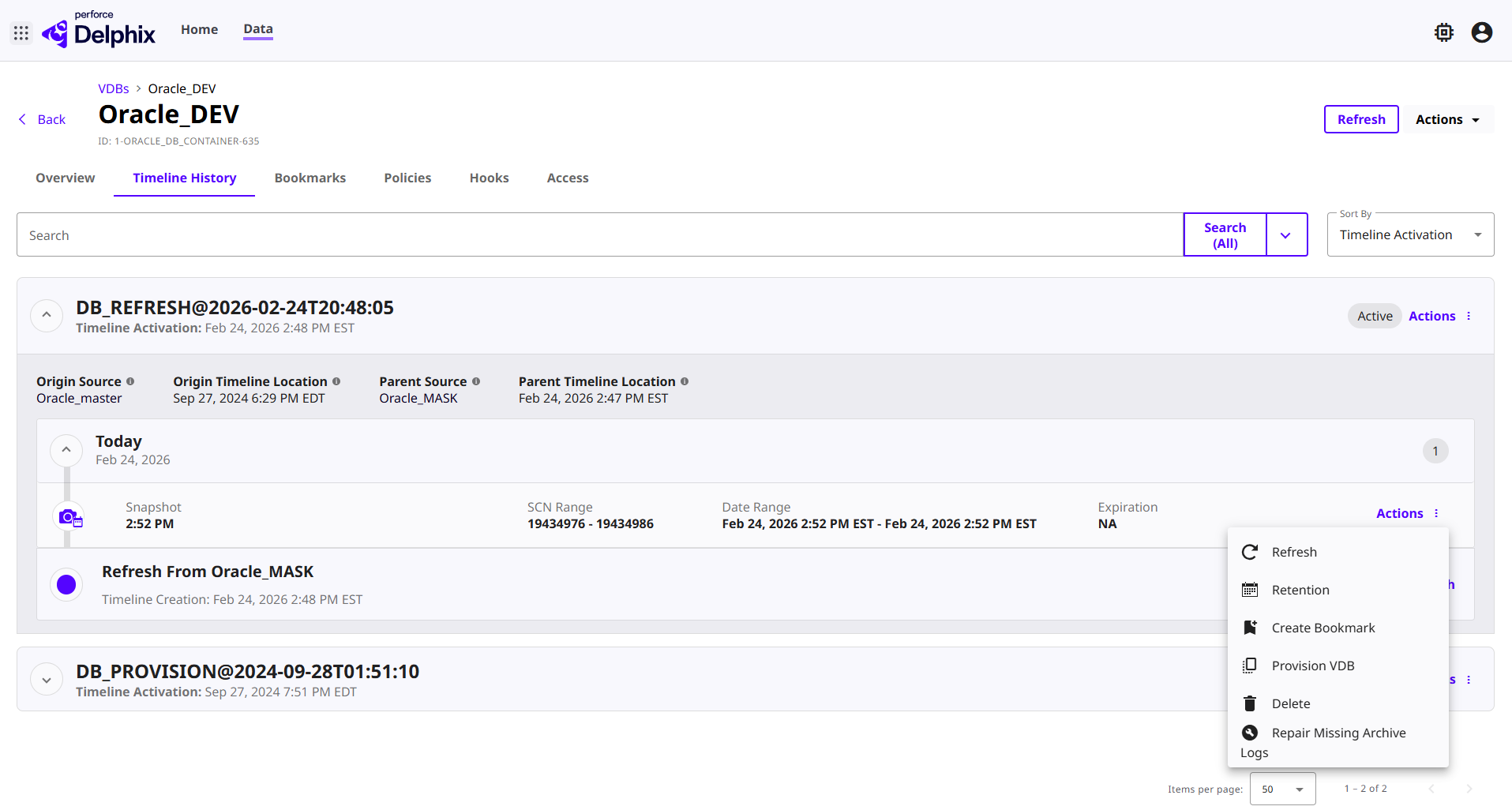1512x810 pixels.
Task: Open the system settings chip icon
Action: (1443, 32)
